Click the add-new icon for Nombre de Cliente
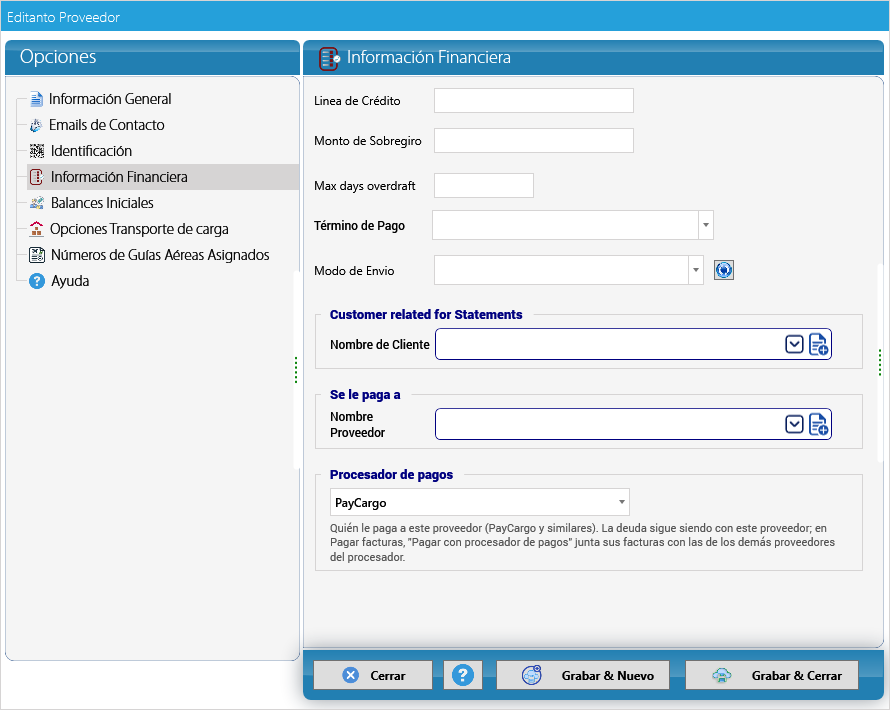890x710 pixels. point(818,345)
